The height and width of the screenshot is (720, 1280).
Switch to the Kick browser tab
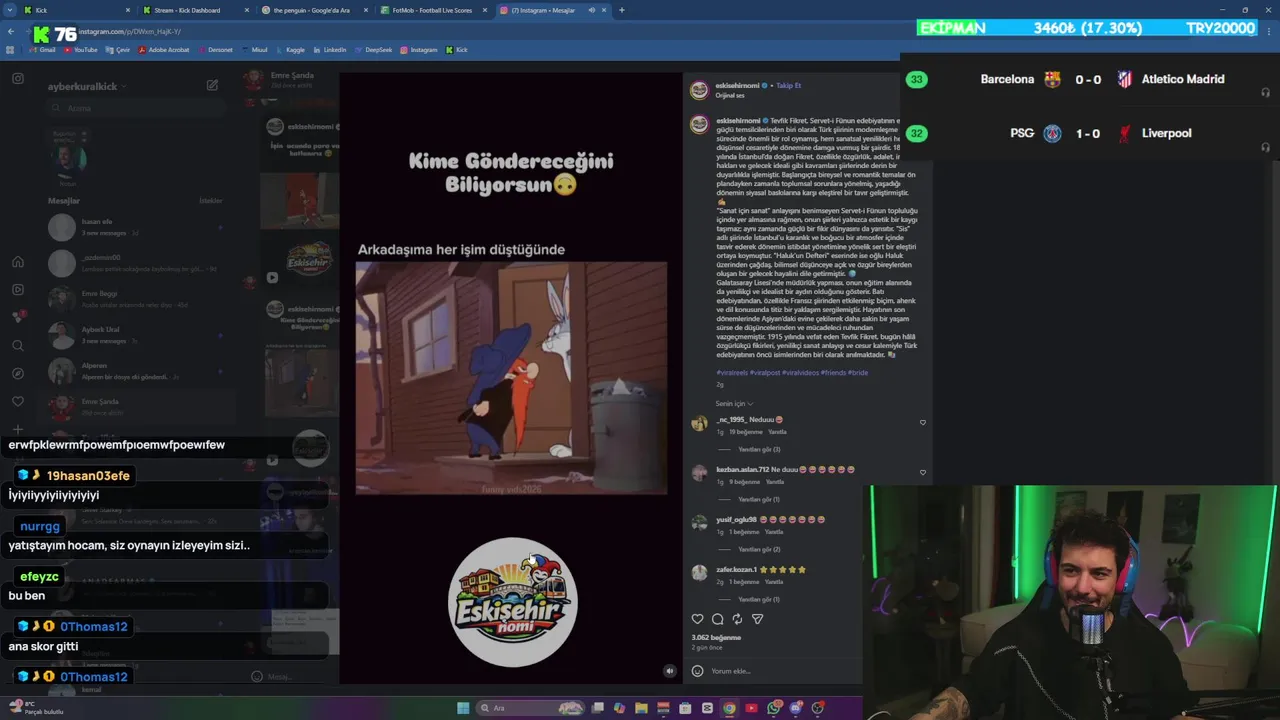pos(76,10)
